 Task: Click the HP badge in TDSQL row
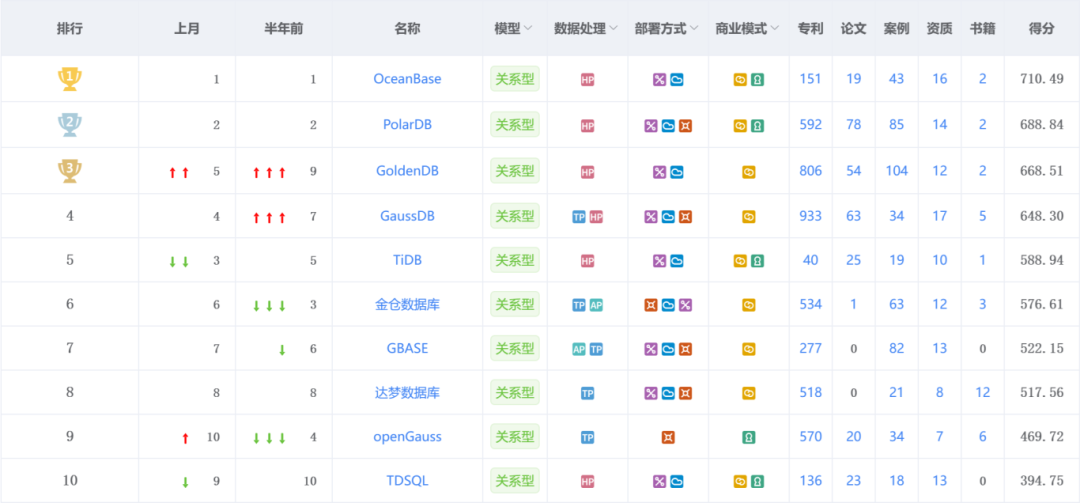click(588, 482)
